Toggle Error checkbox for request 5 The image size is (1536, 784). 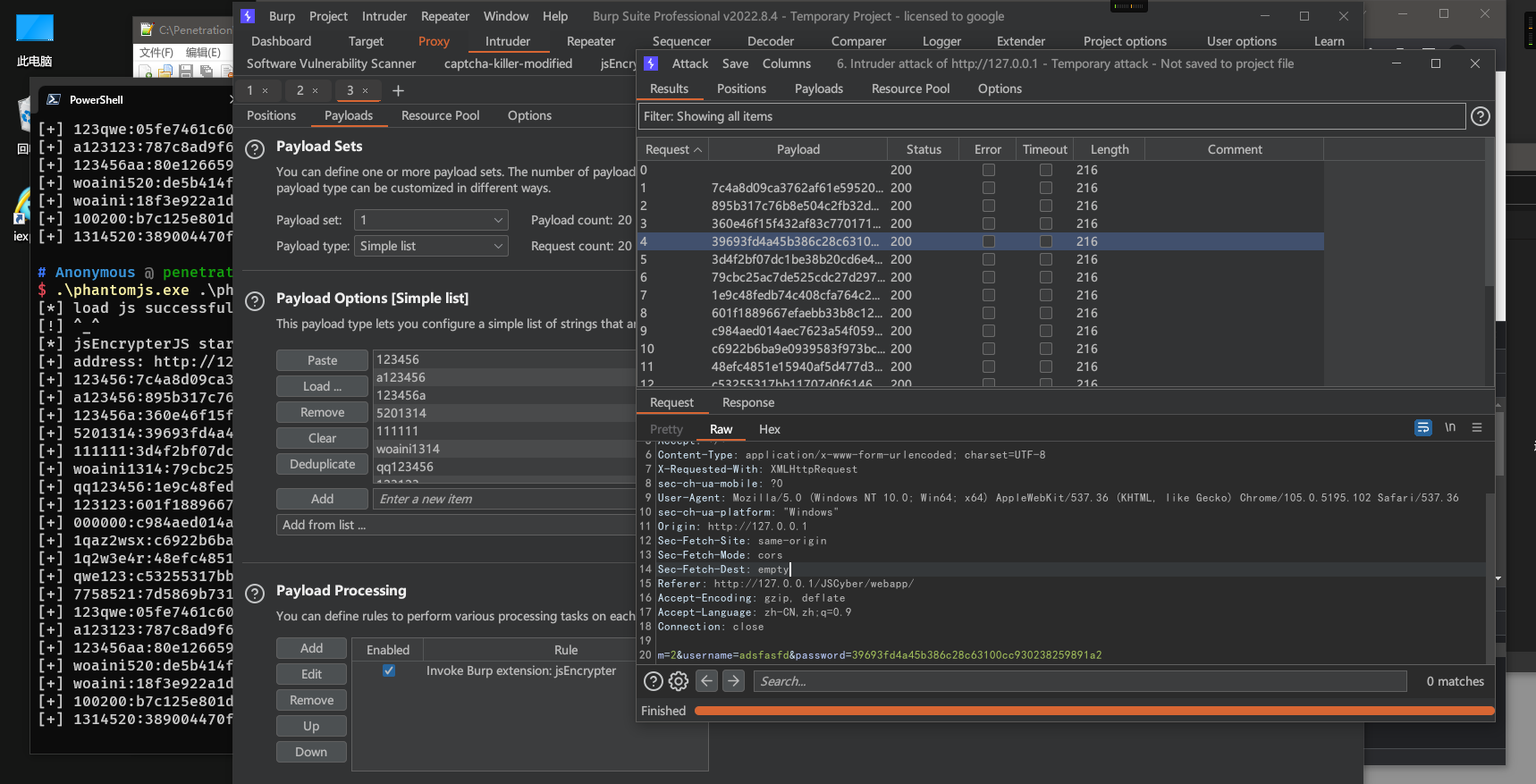[988, 259]
